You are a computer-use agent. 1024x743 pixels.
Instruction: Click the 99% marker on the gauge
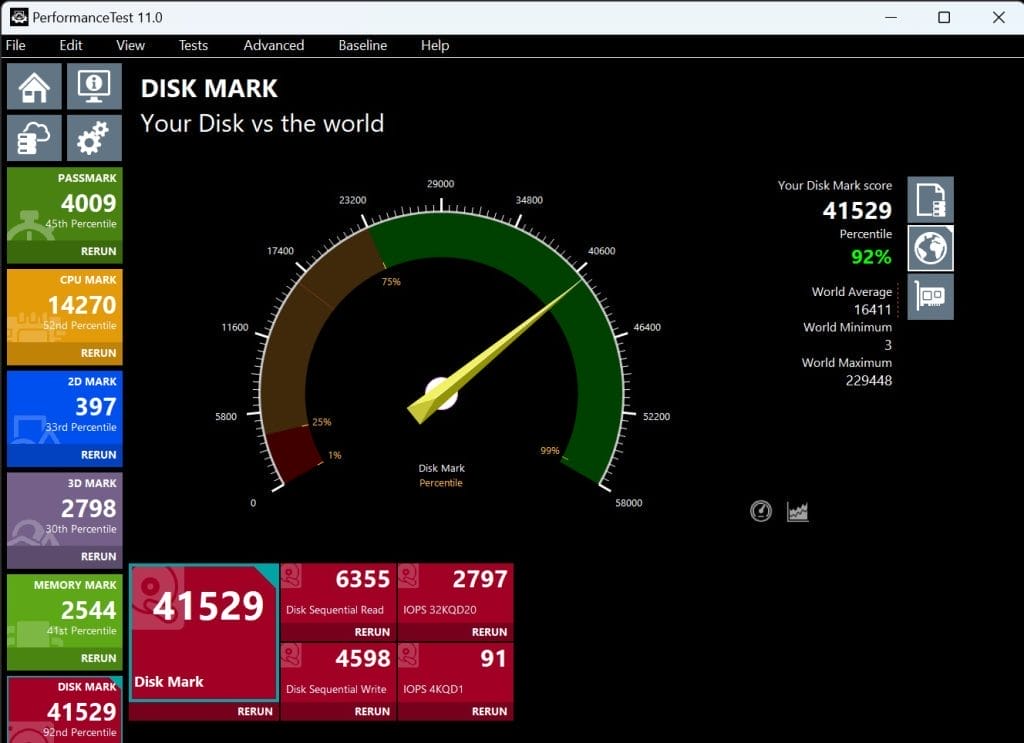click(x=550, y=451)
